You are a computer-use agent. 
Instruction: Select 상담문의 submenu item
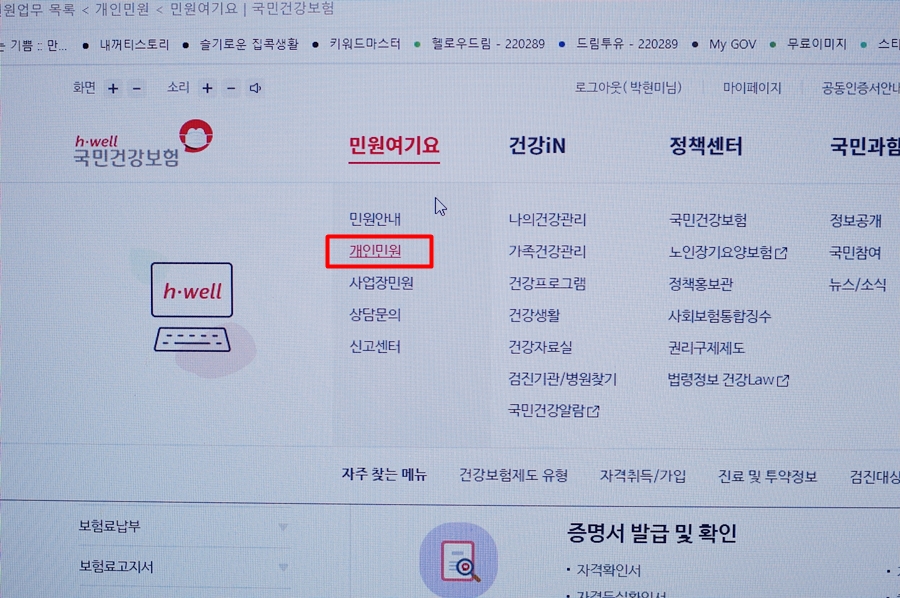click(375, 314)
